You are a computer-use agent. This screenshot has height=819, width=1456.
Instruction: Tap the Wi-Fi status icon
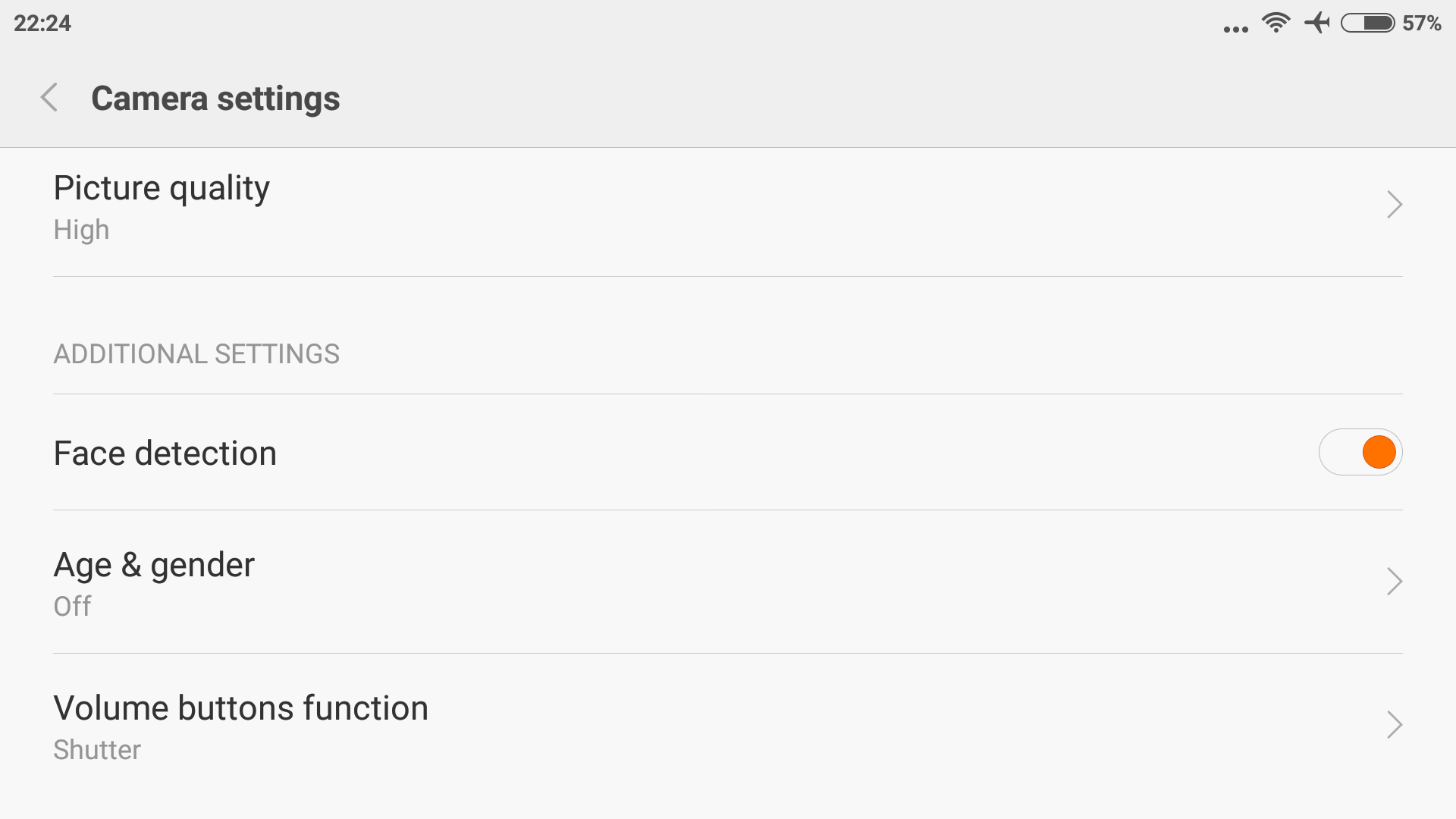(x=1276, y=23)
